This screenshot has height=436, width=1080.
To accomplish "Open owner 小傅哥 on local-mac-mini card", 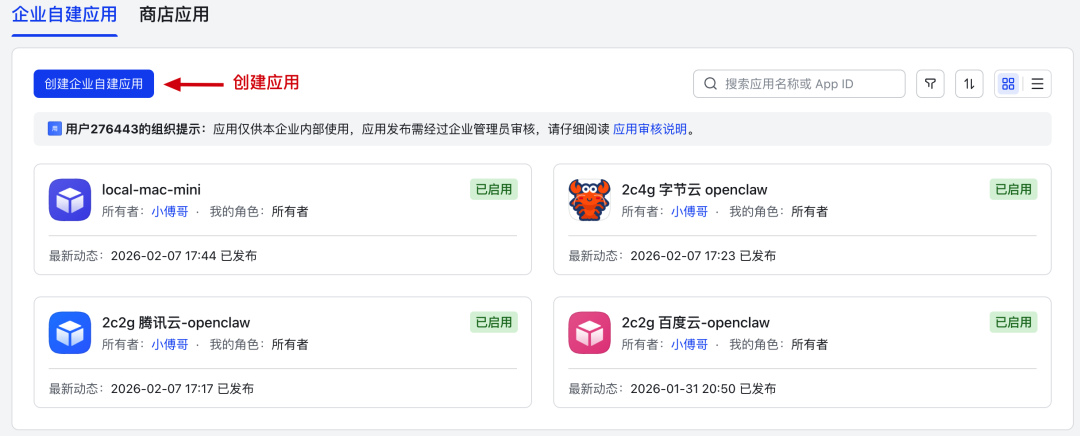I will (169, 211).
